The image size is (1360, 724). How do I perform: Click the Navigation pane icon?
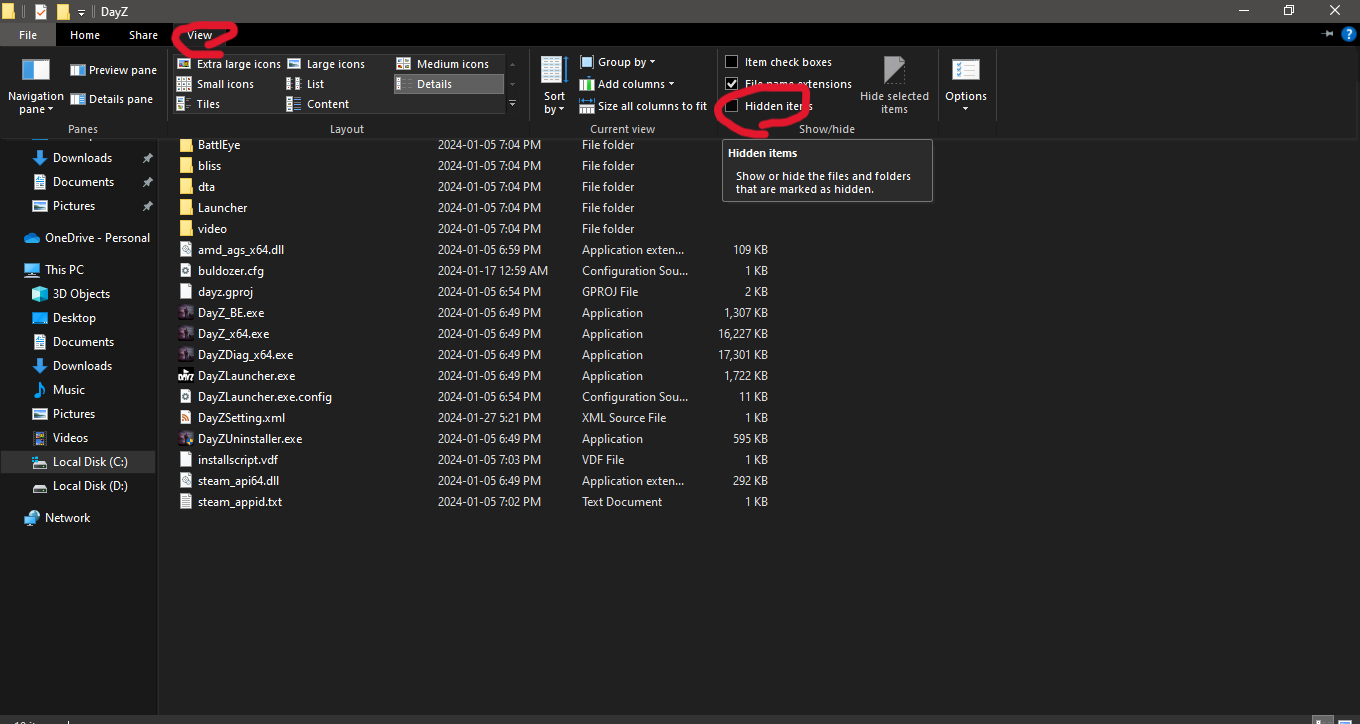[x=36, y=70]
